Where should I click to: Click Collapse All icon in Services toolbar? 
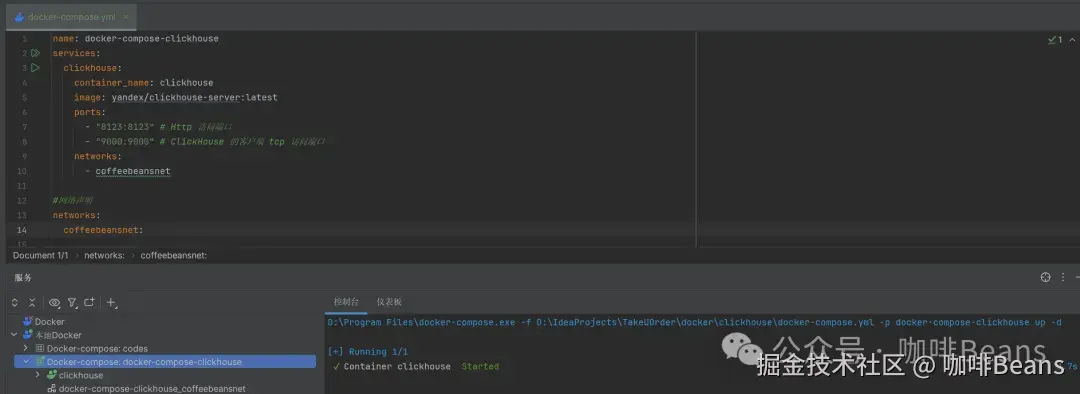[x=32, y=302]
